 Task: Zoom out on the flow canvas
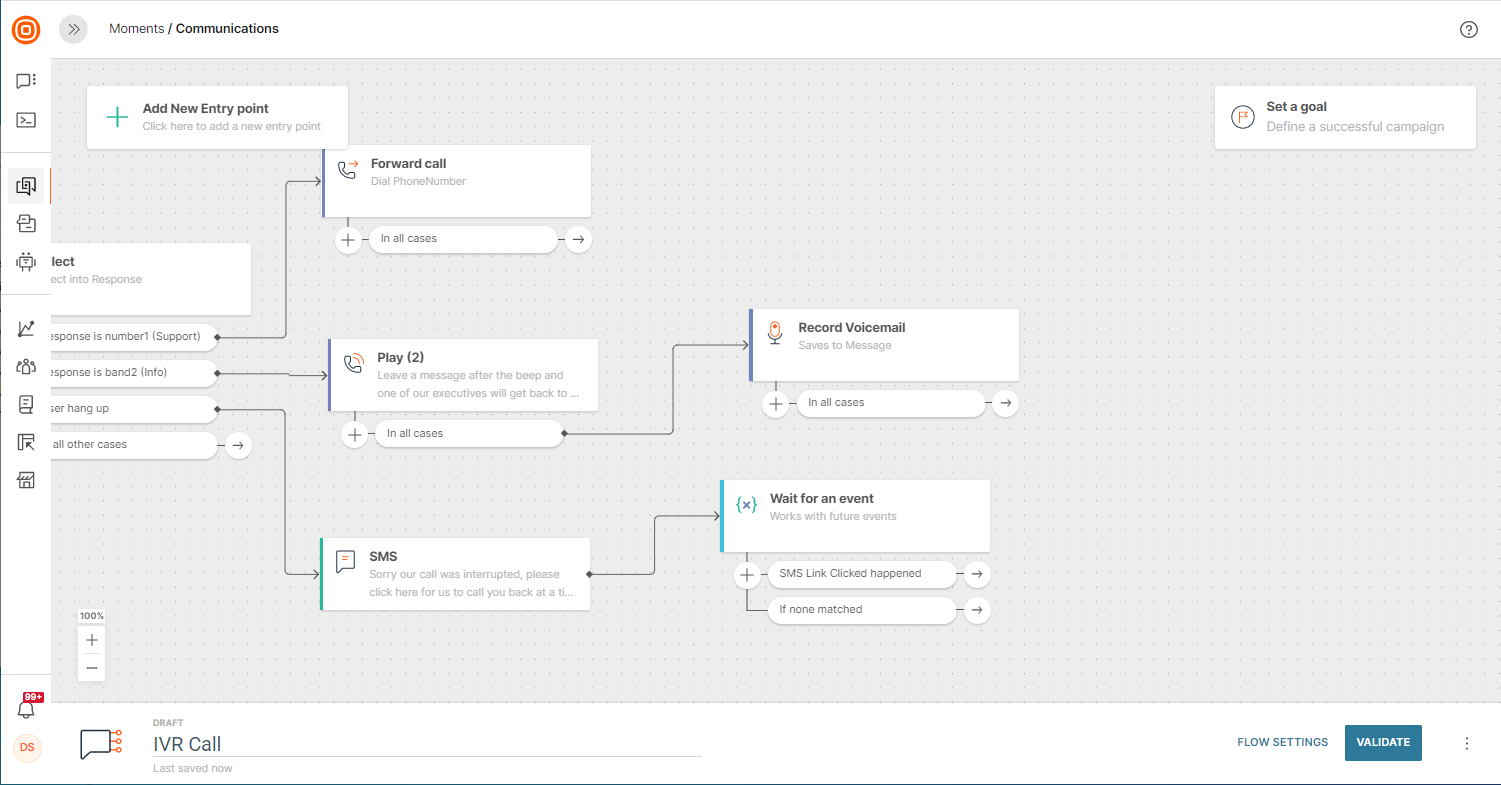pyautogui.click(x=92, y=667)
